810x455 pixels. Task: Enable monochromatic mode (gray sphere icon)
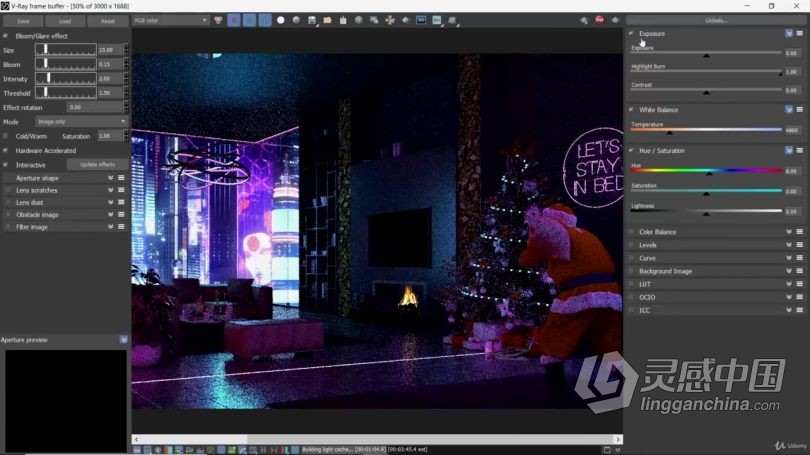coord(296,20)
